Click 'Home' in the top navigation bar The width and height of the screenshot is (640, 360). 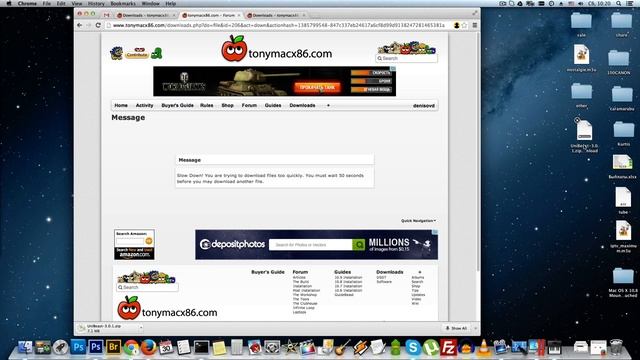tap(121, 105)
